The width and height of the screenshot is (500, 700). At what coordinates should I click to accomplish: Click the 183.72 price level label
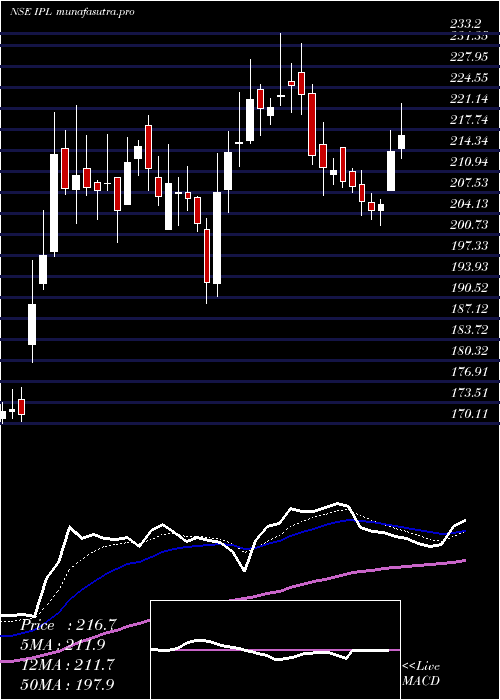pos(469,330)
